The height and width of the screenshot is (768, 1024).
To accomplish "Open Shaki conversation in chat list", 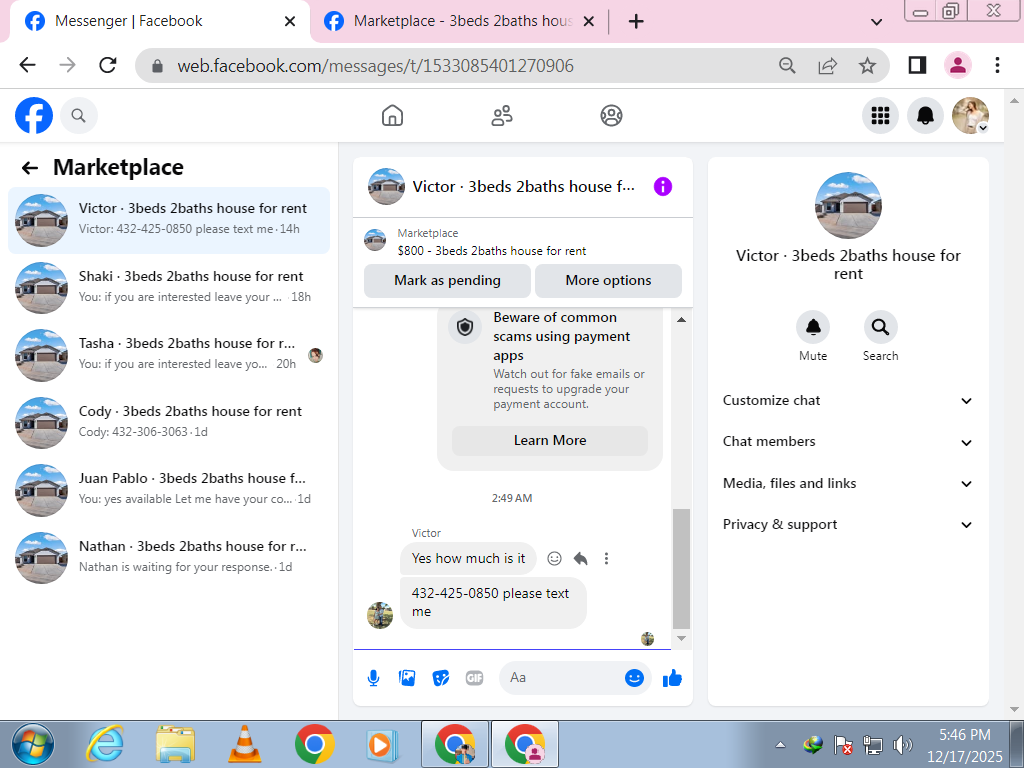I will point(168,287).
